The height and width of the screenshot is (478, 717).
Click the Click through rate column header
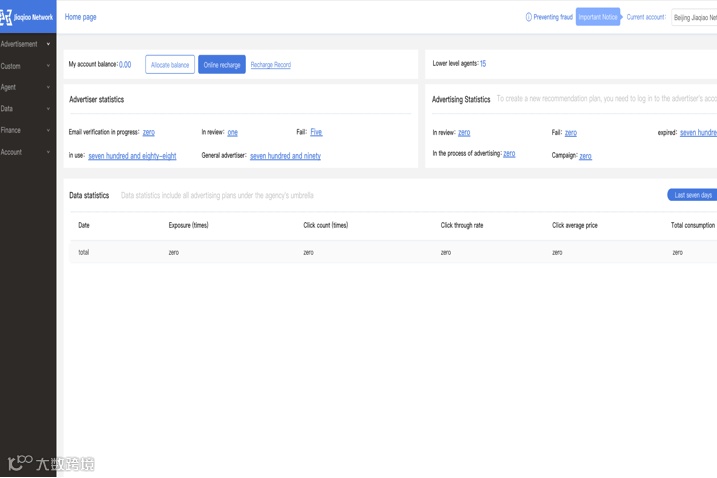click(462, 225)
